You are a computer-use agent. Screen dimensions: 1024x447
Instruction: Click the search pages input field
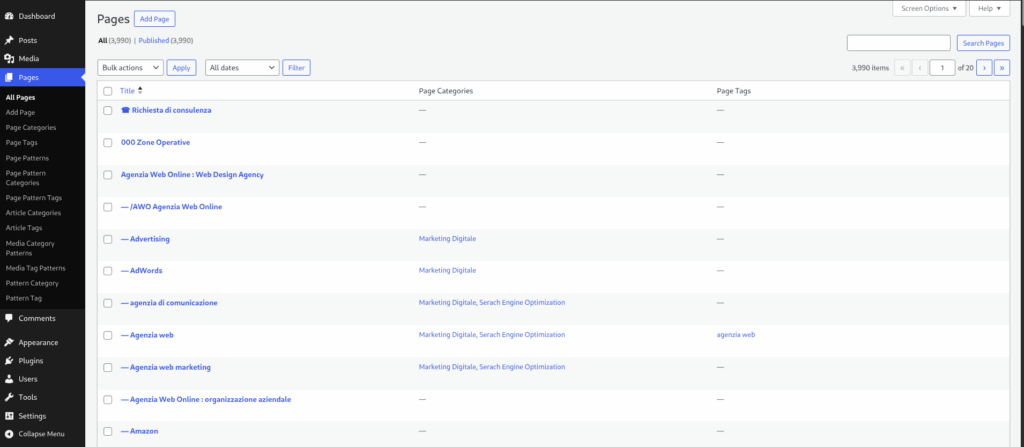point(898,43)
